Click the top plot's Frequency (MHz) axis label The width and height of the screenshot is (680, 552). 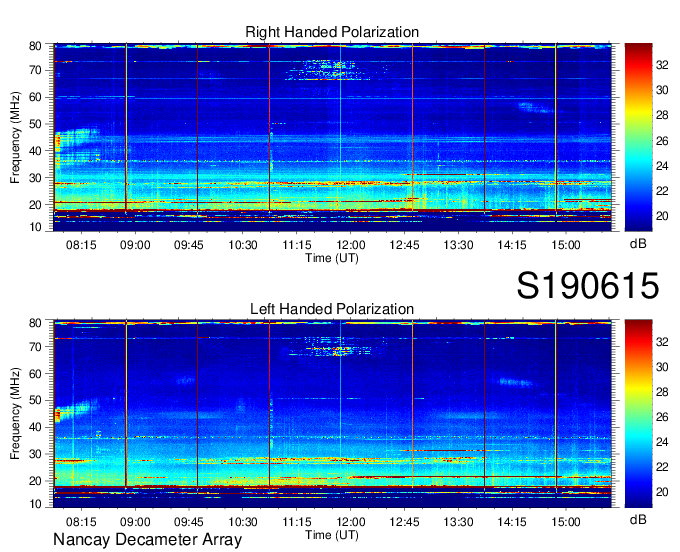(x=15, y=137)
